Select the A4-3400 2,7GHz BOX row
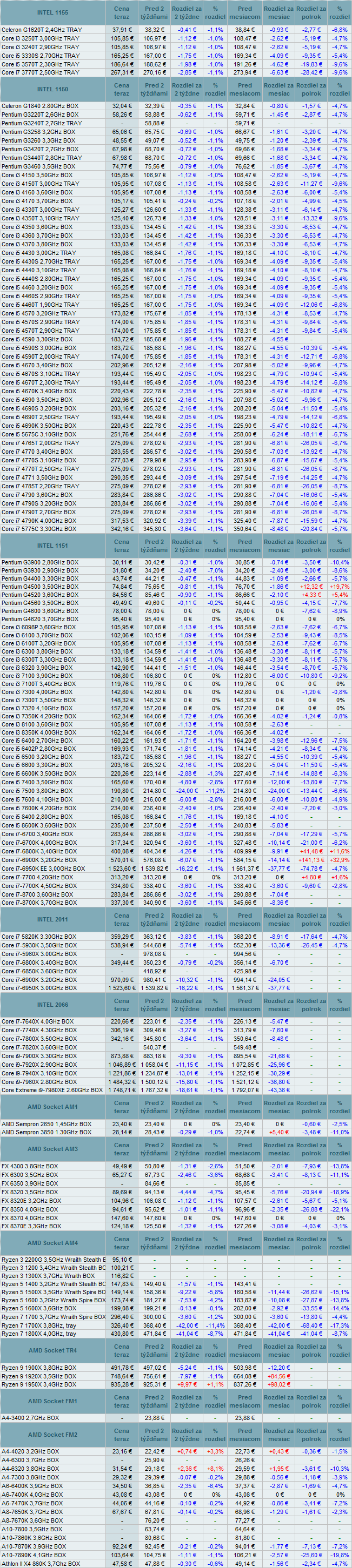Image resolution: width=352 pixels, height=1568 pixels. 176,1418
